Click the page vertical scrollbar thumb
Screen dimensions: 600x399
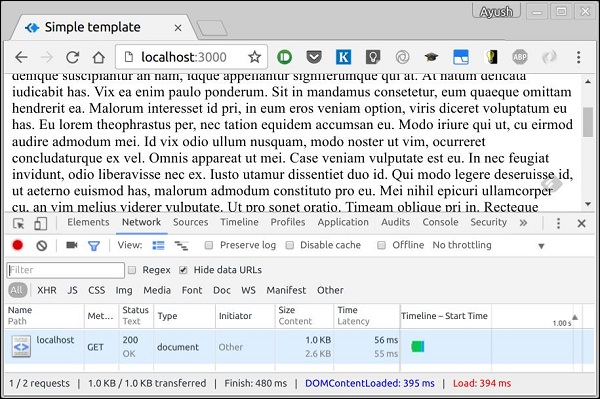point(588,122)
